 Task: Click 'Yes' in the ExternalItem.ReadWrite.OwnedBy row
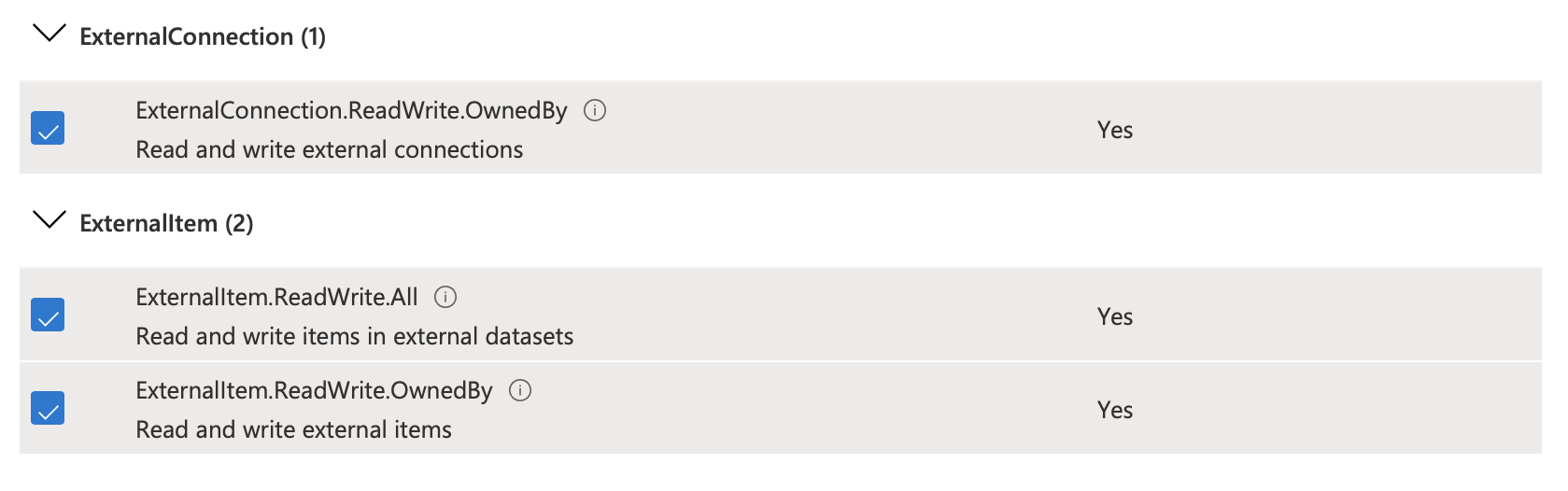[x=1114, y=410]
